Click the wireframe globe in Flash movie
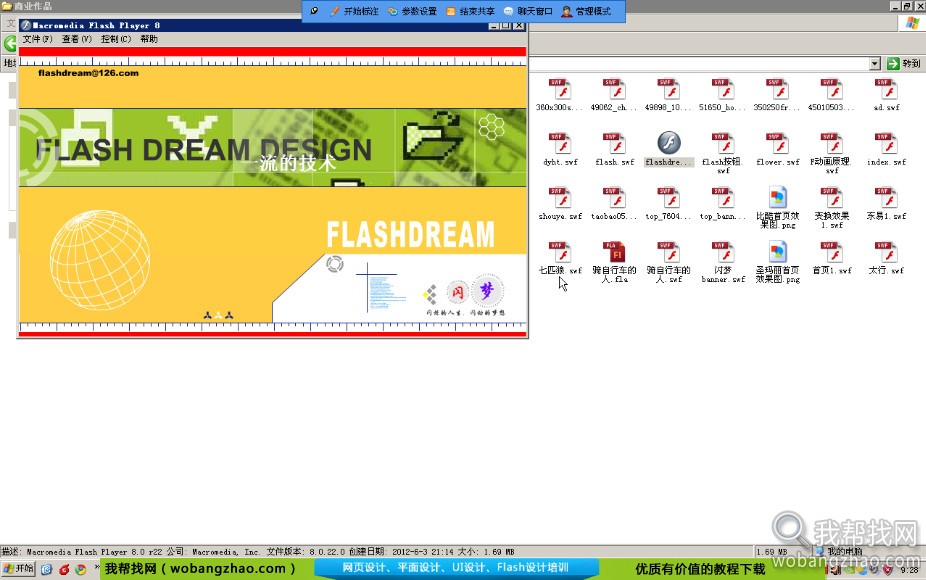 [x=99, y=260]
